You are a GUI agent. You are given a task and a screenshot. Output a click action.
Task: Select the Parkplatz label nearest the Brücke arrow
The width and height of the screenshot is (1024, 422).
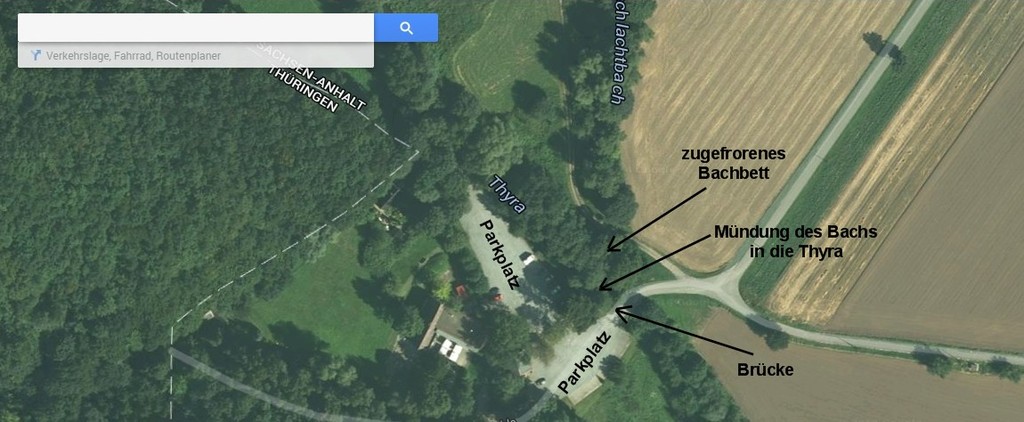(586, 363)
